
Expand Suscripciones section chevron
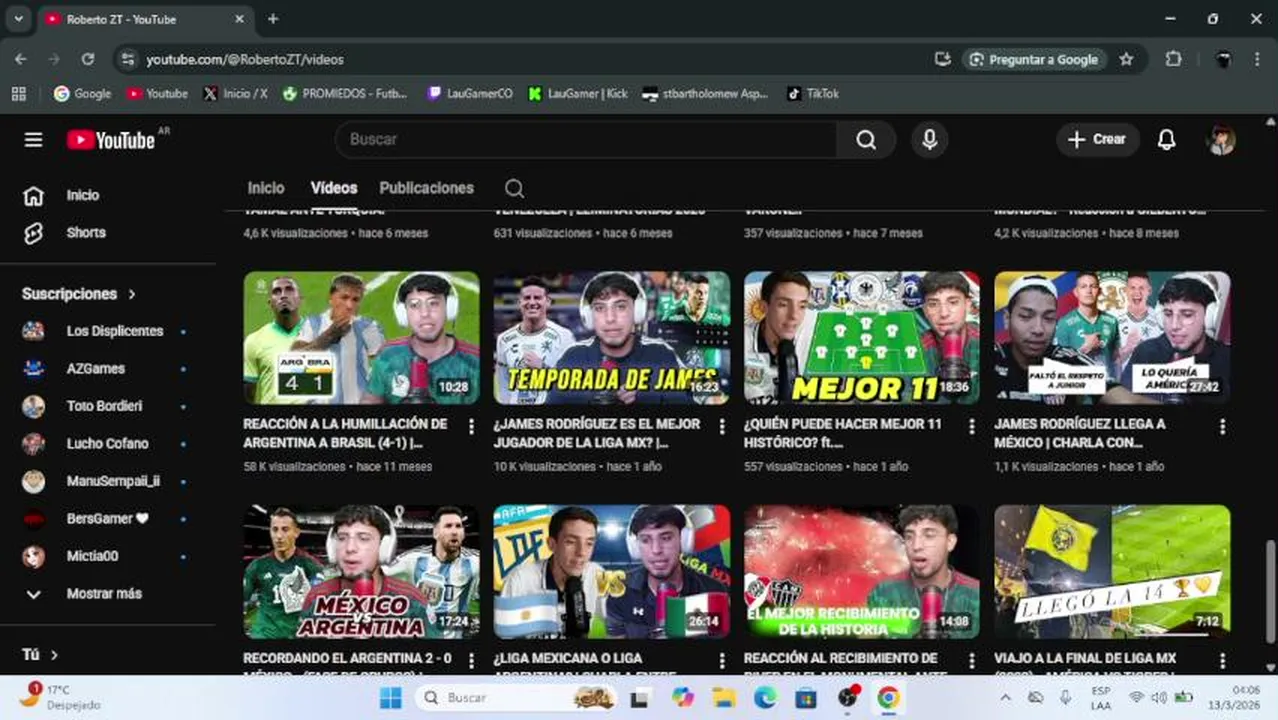click(x=132, y=294)
